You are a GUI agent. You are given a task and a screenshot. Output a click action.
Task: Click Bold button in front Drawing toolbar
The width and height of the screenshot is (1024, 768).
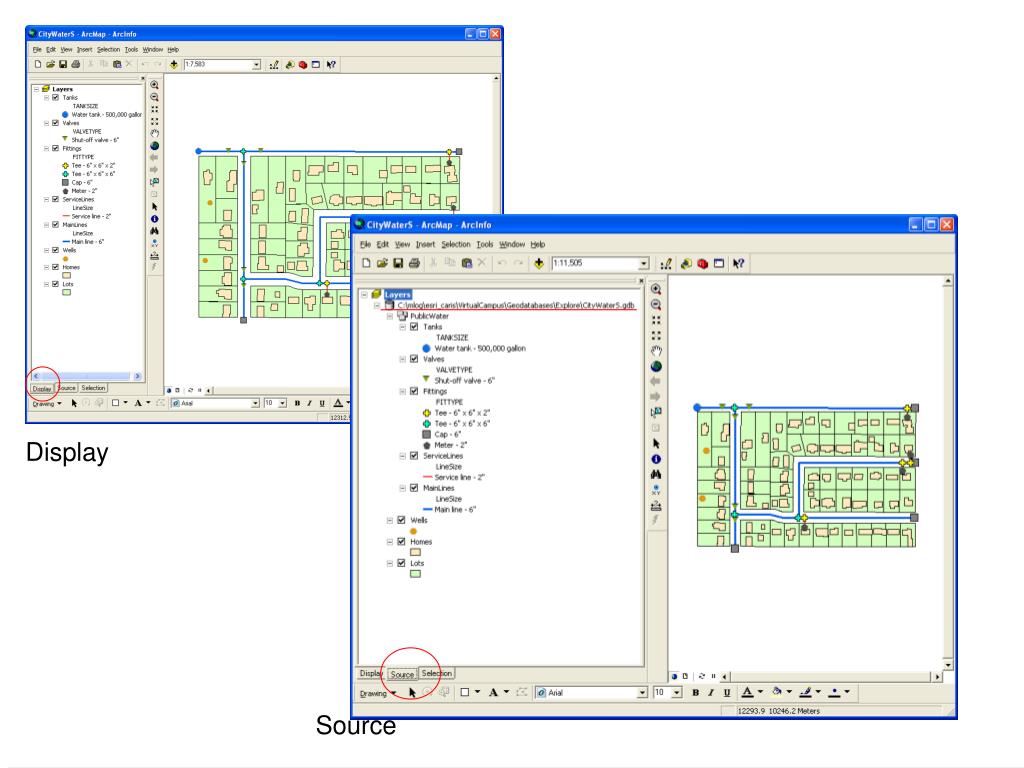696,692
